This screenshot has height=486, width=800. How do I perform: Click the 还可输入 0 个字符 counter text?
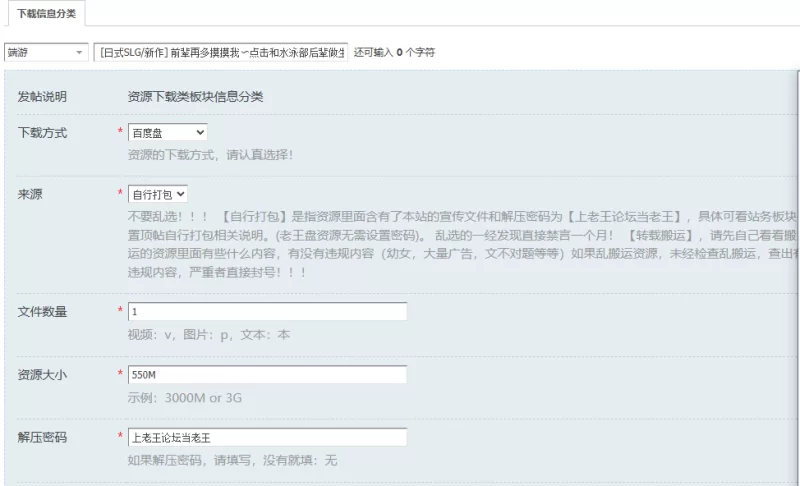tap(394, 52)
